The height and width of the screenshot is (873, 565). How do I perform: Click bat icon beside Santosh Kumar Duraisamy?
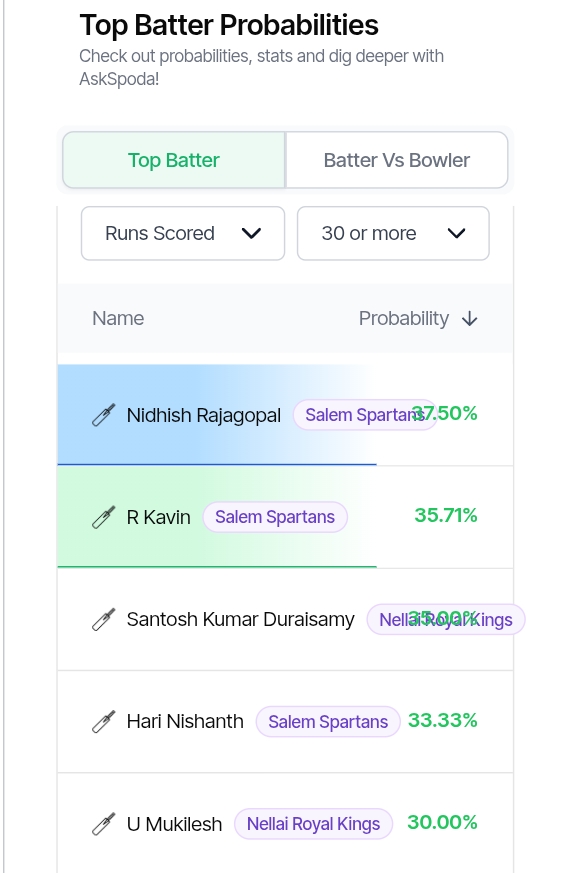104,619
